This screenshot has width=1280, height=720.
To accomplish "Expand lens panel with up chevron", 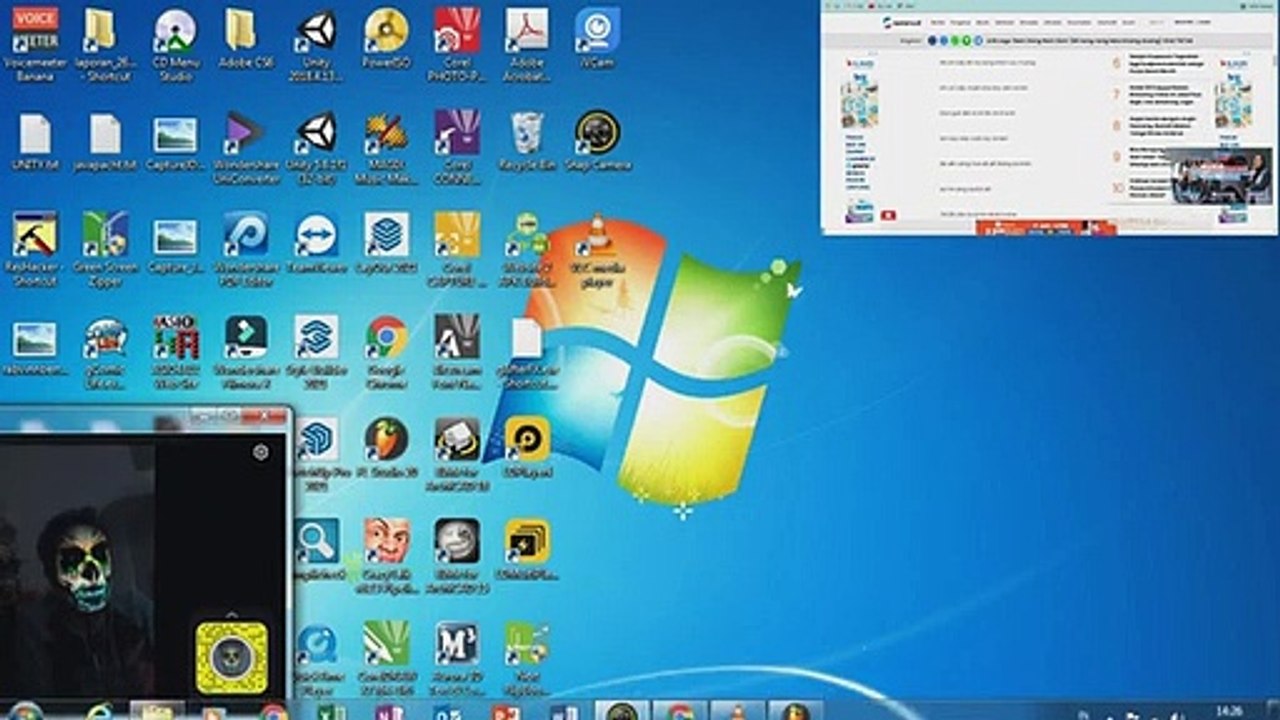I will point(232,614).
